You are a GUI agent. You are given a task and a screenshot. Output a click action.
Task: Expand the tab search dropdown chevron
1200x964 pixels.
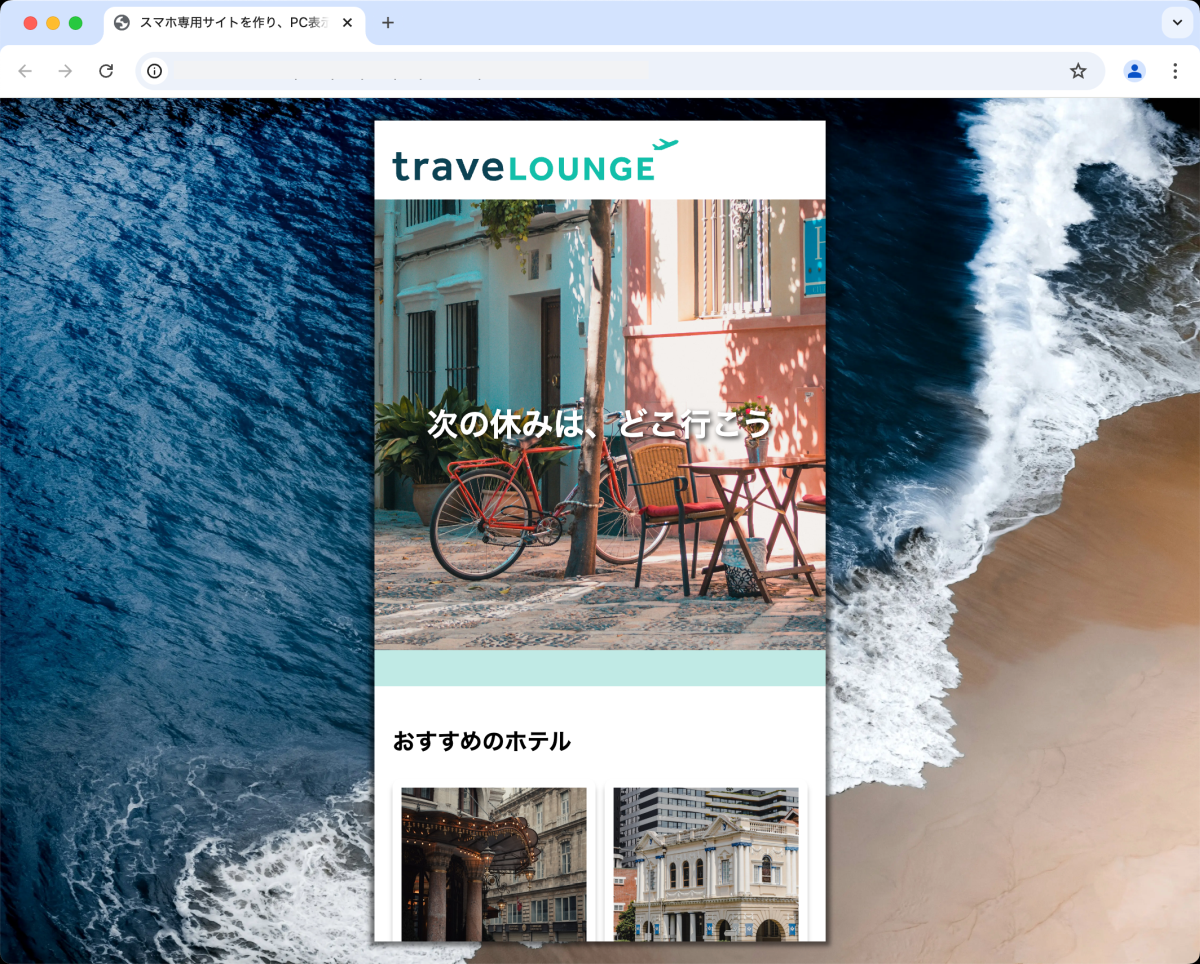(1176, 23)
